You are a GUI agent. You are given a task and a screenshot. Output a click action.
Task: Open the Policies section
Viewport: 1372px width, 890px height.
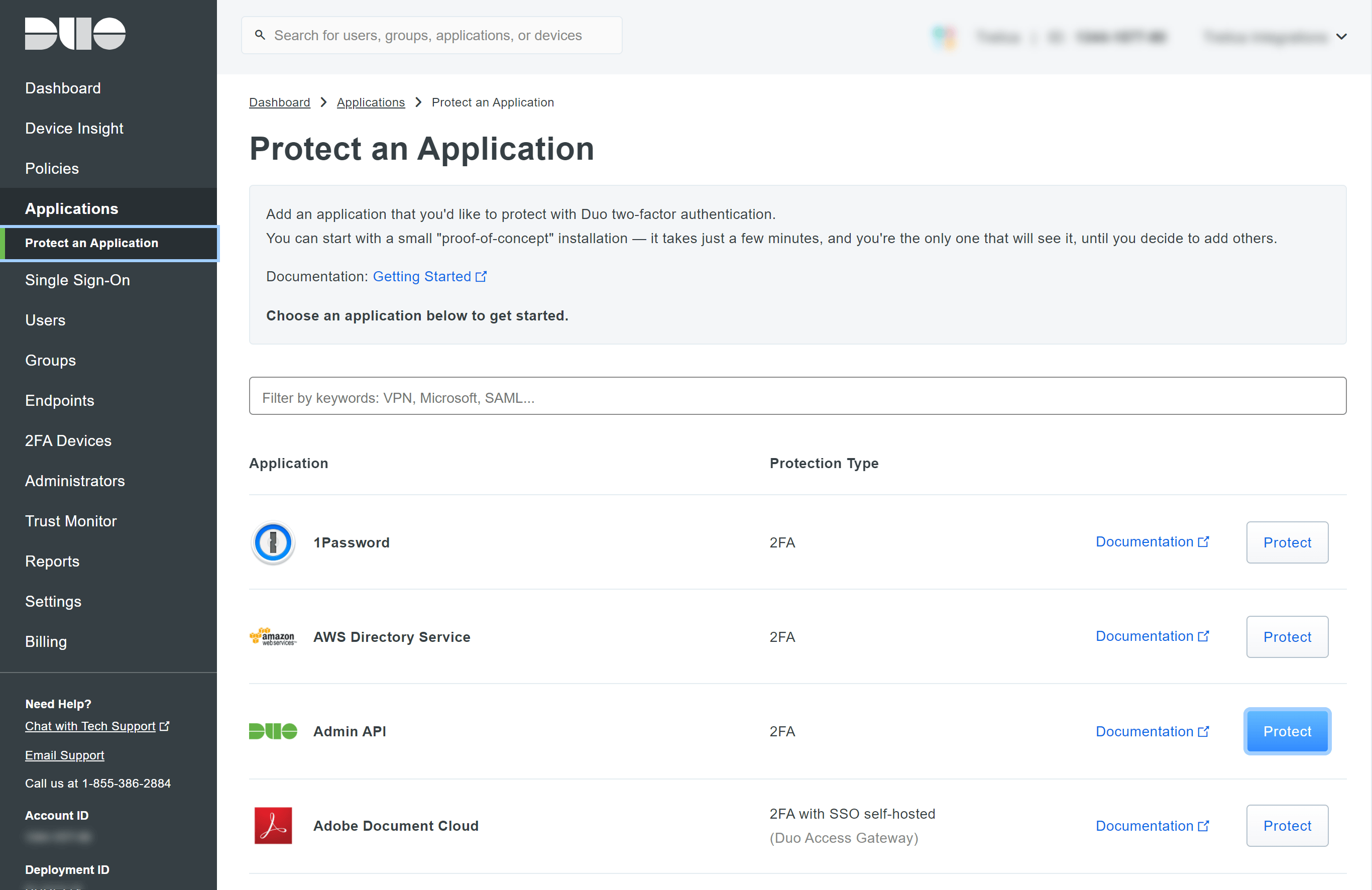coord(52,168)
